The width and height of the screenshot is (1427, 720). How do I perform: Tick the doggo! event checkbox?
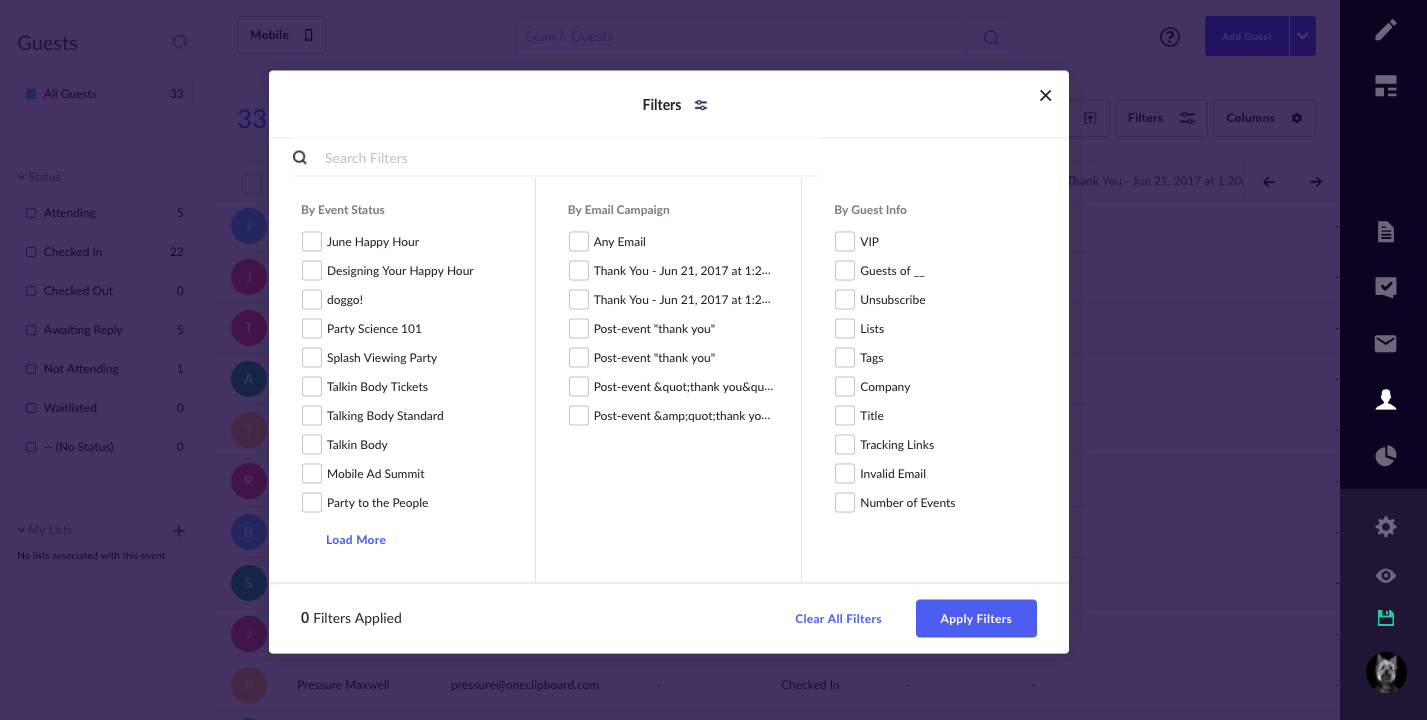(312, 300)
